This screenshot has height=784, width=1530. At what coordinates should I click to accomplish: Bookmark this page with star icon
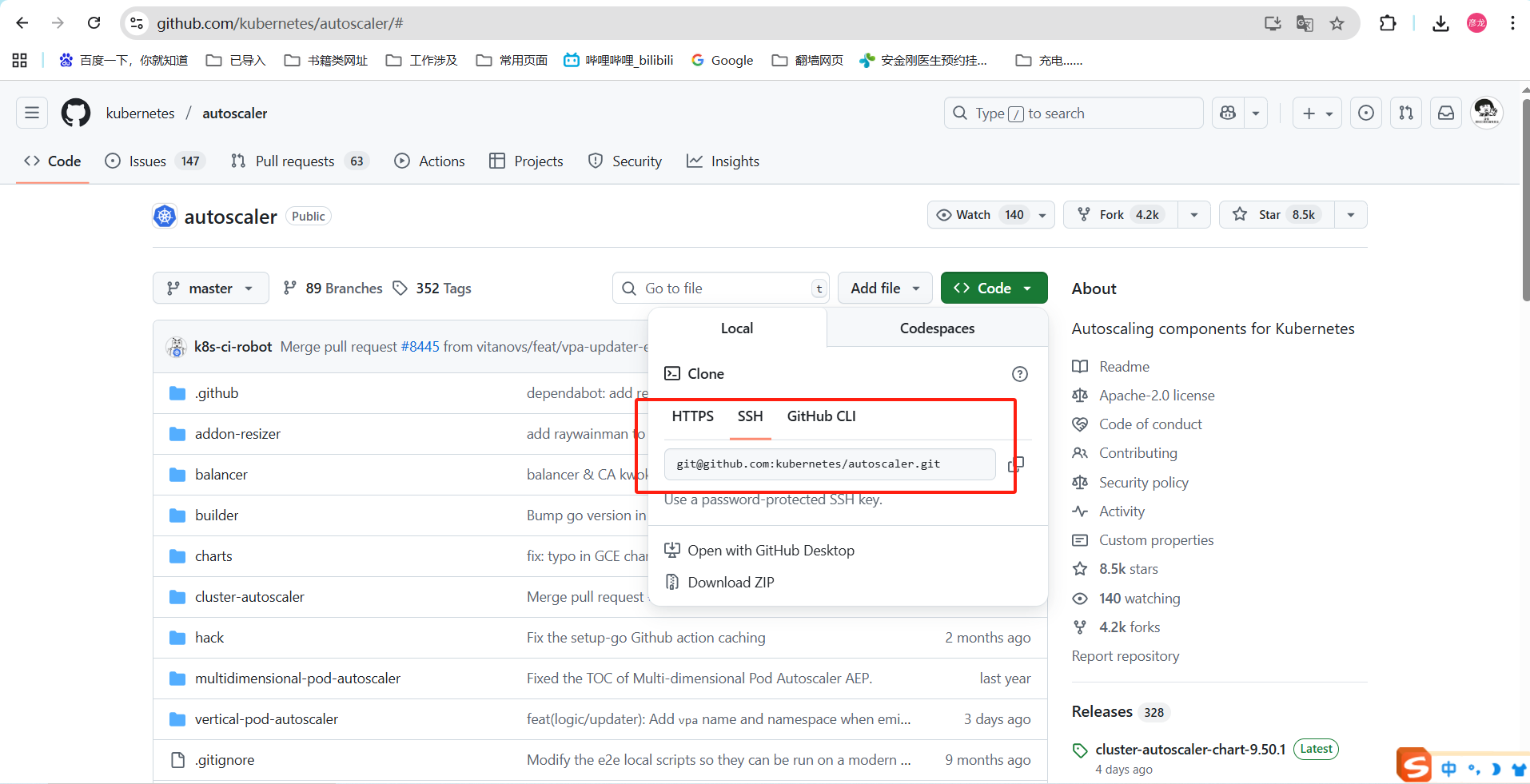pos(1337,23)
